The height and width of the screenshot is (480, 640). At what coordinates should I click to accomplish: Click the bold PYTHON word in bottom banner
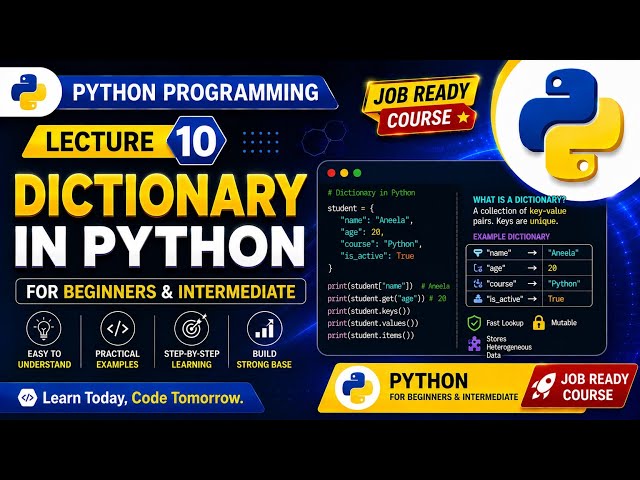click(x=429, y=380)
